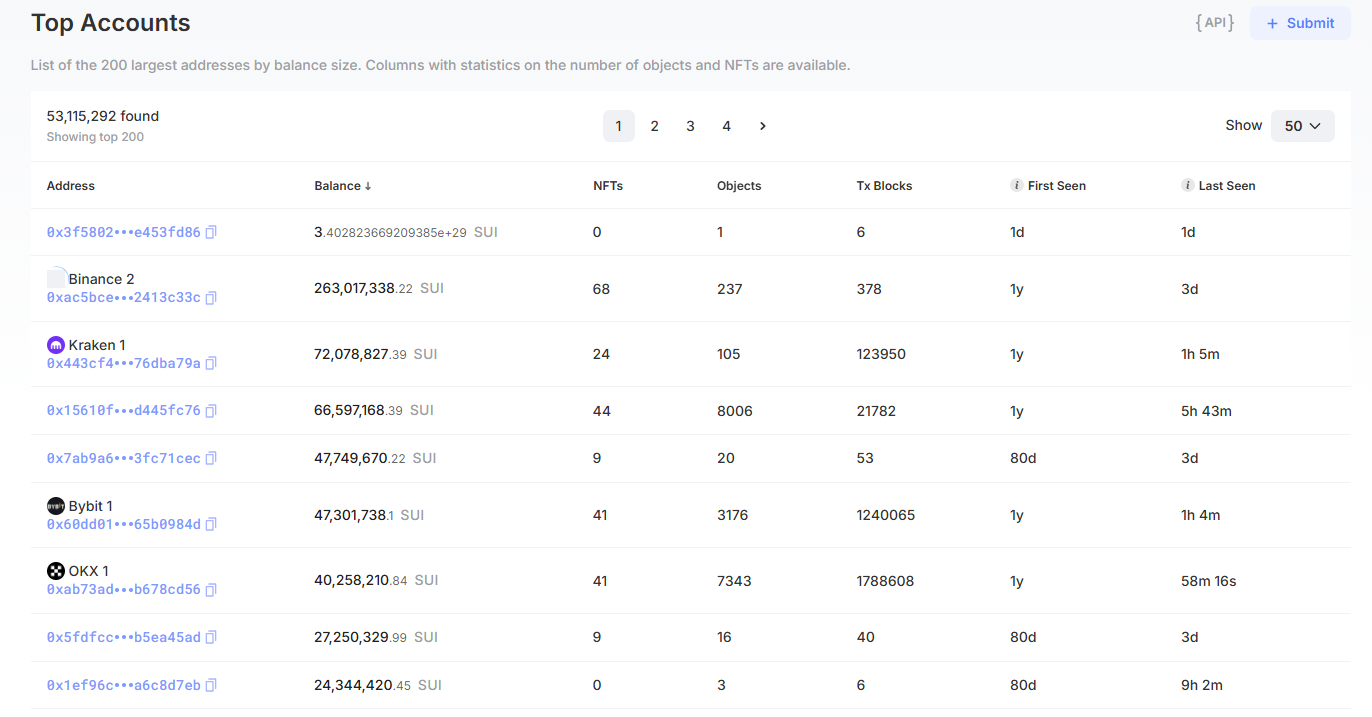Click copy icon beside Binance 2 address

(x=211, y=298)
